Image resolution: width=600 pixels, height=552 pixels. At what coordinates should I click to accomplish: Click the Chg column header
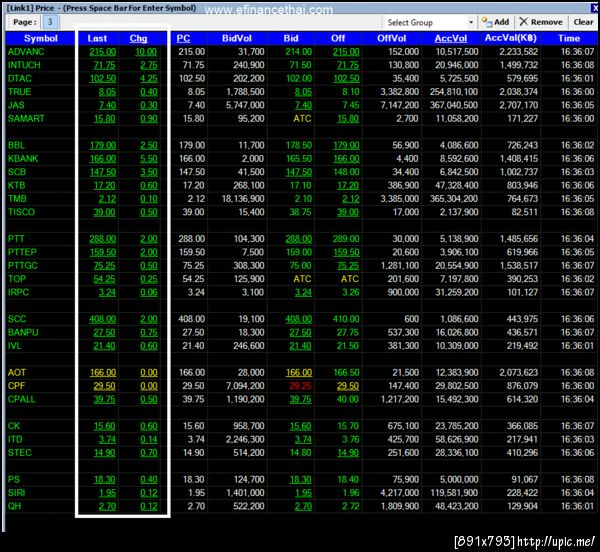click(139, 38)
